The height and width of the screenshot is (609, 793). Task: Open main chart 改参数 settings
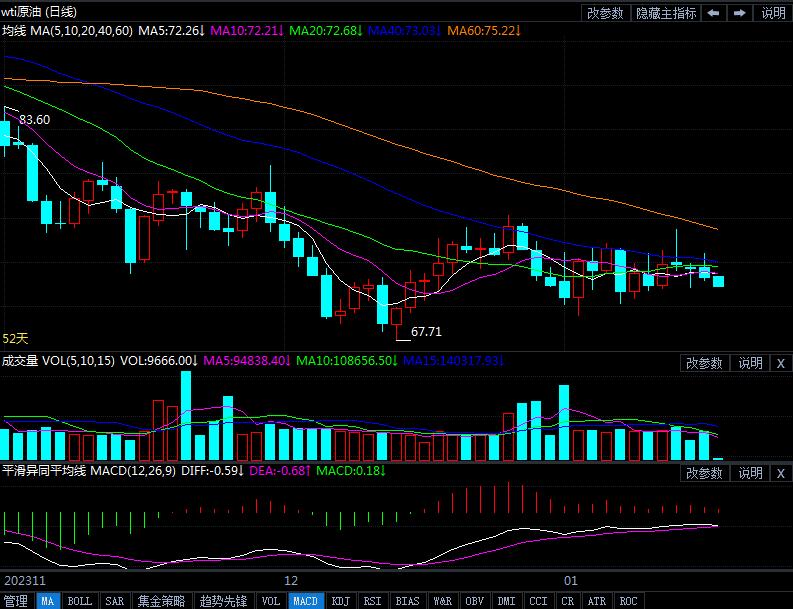click(605, 13)
